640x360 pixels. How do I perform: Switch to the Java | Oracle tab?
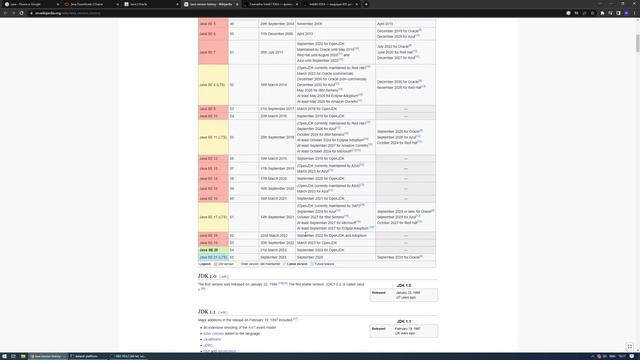[x=151, y=4]
